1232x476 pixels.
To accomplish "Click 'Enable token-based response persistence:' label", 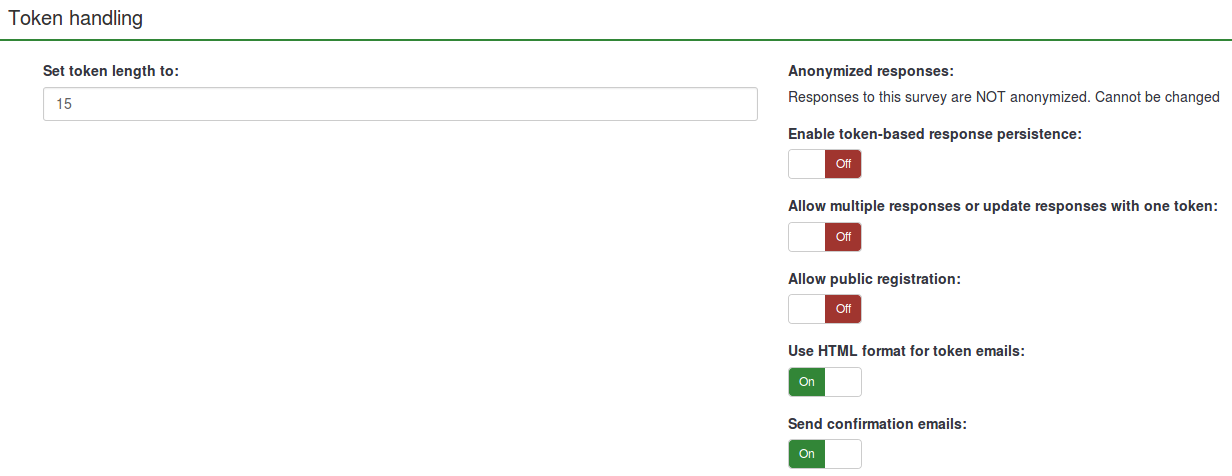I will click(935, 134).
